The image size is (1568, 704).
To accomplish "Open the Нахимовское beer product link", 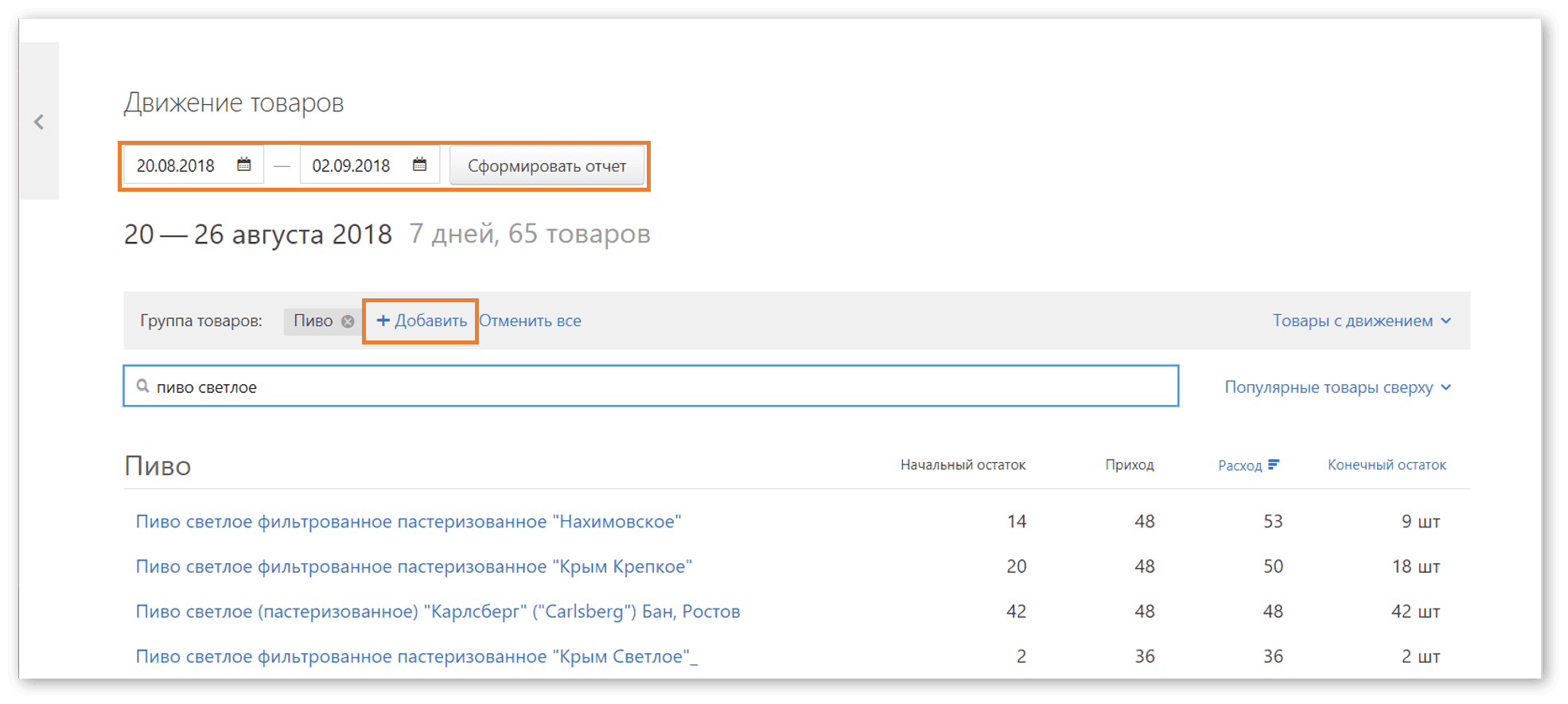I will (408, 522).
